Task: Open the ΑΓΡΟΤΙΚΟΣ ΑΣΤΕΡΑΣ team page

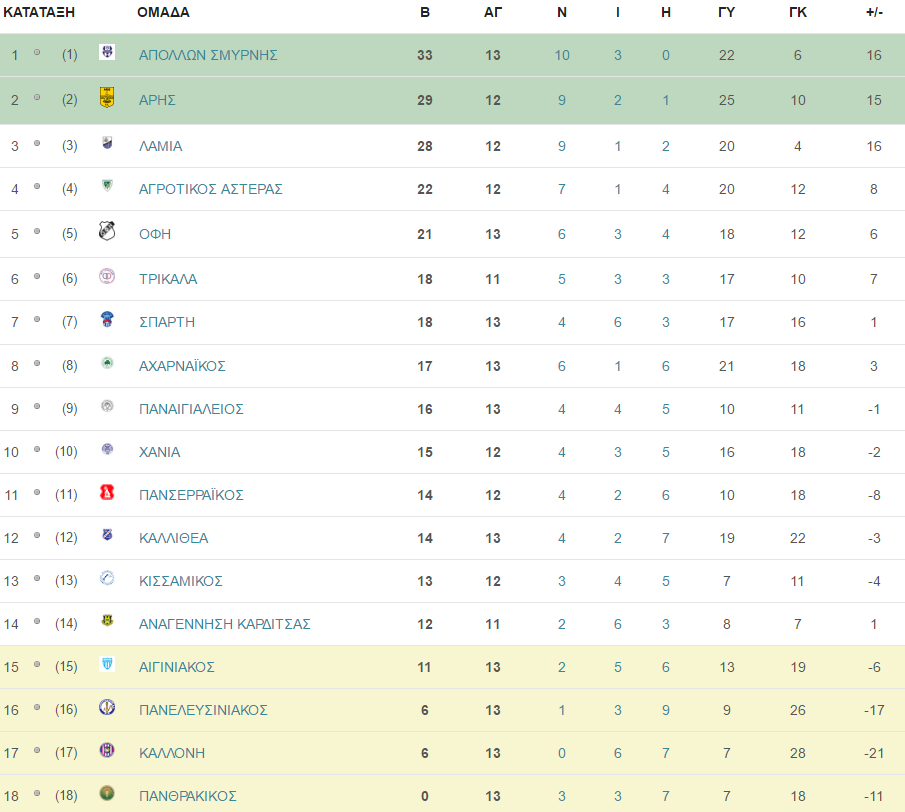Action: tap(211, 189)
